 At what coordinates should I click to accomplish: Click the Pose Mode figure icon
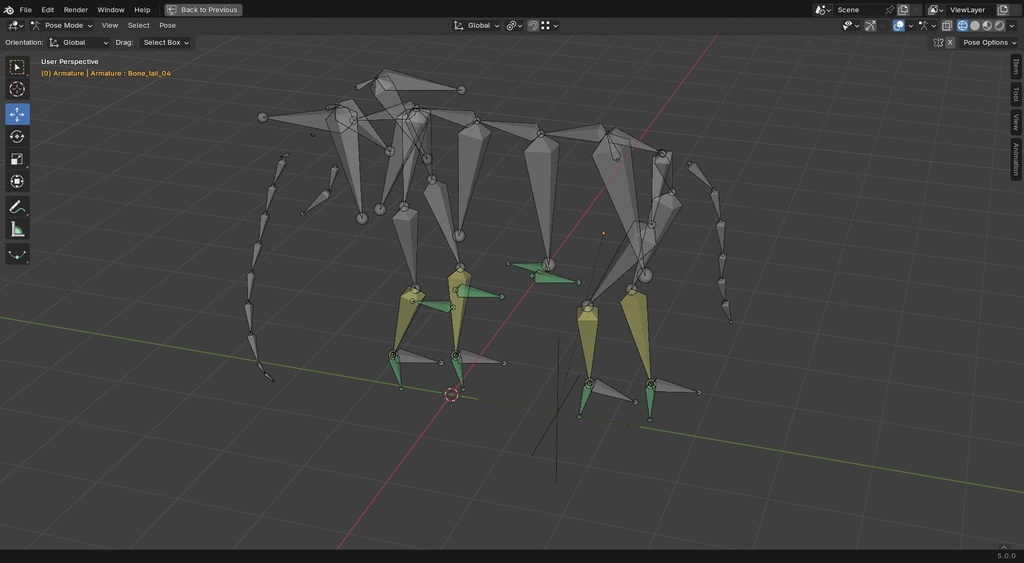[35, 25]
